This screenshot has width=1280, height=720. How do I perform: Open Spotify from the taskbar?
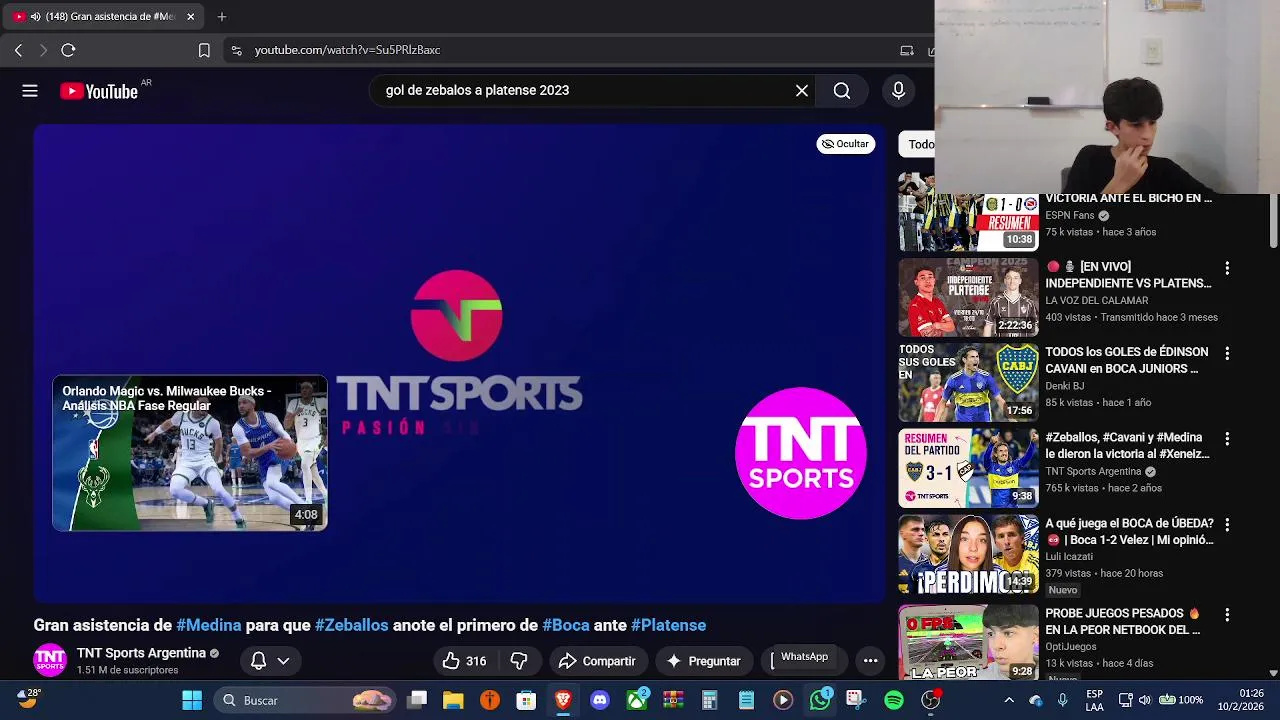894,700
